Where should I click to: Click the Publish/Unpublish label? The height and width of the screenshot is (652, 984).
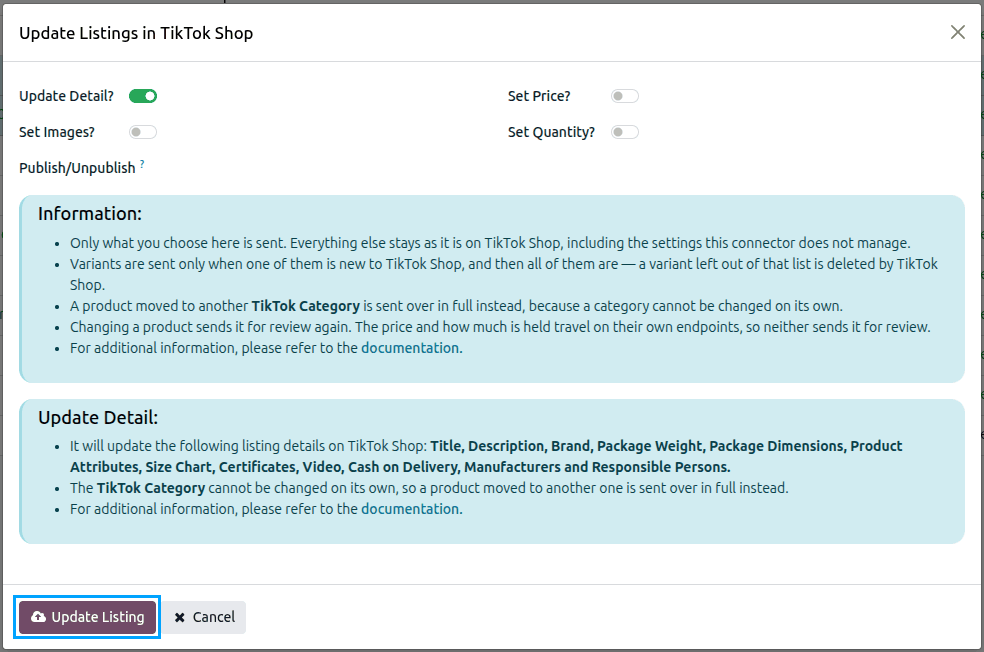click(x=77, y=168)
